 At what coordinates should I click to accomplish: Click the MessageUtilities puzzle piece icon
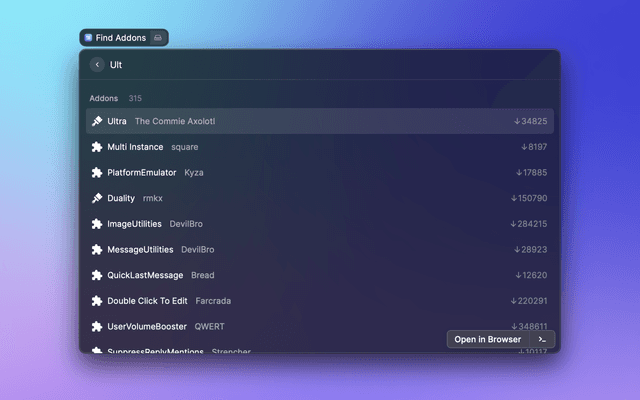point(97,249)
